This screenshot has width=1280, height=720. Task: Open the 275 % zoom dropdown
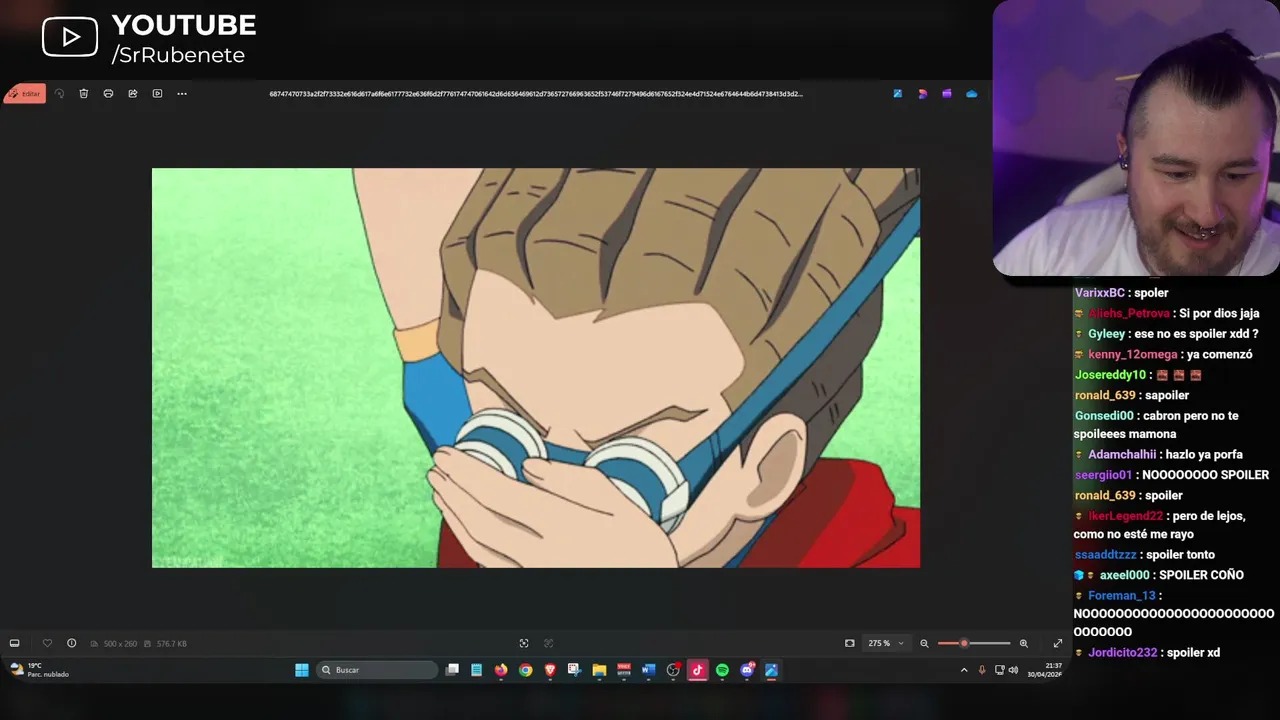[886, 643]
